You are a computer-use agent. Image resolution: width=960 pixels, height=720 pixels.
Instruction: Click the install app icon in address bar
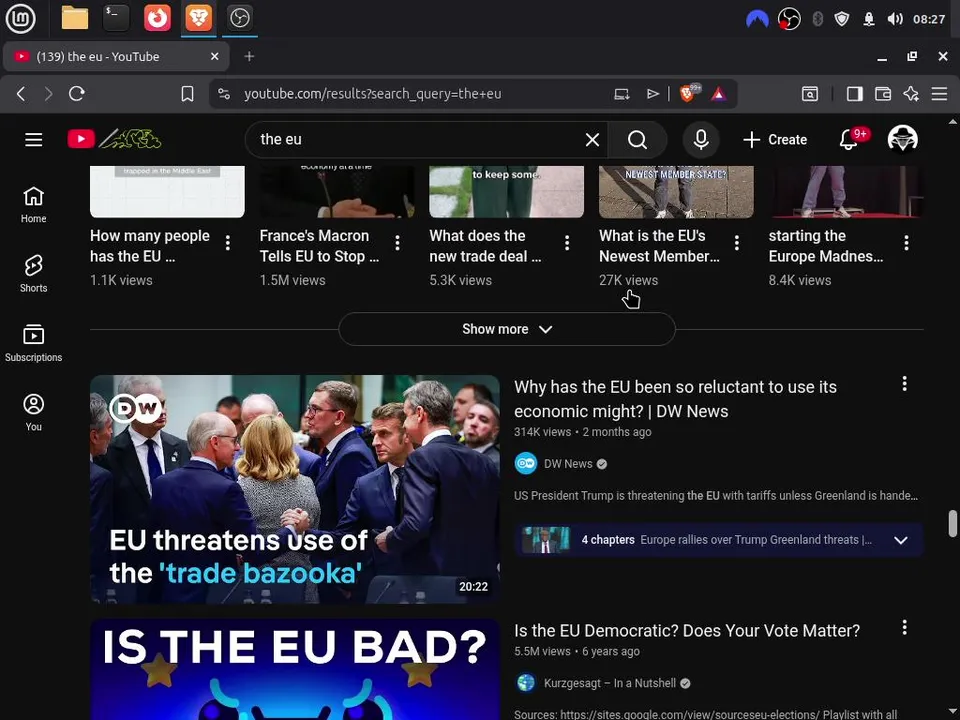point(621,94)
